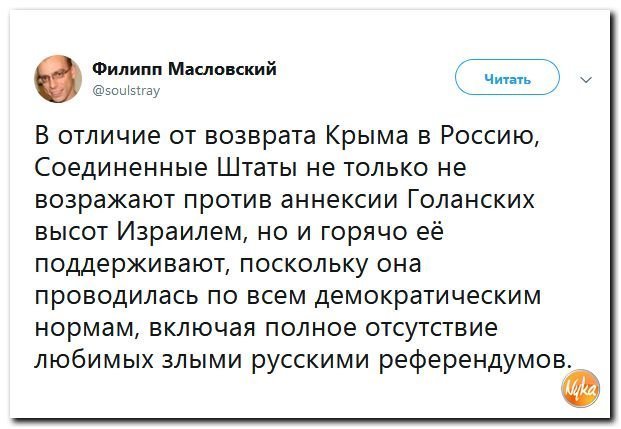Click the orange Nuka watermark logo
621x429 pixels.
point(580,389)
